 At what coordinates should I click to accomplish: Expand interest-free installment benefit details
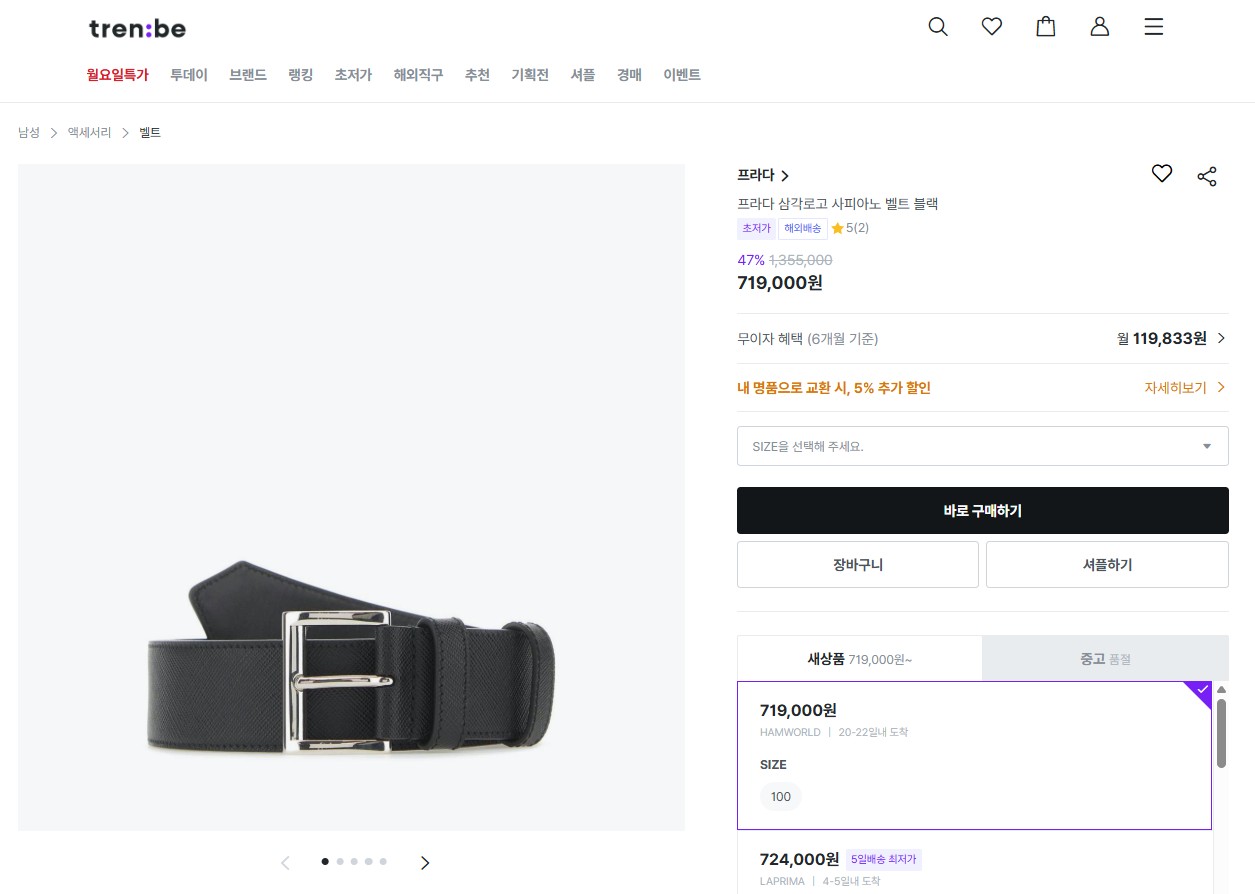1220,338
